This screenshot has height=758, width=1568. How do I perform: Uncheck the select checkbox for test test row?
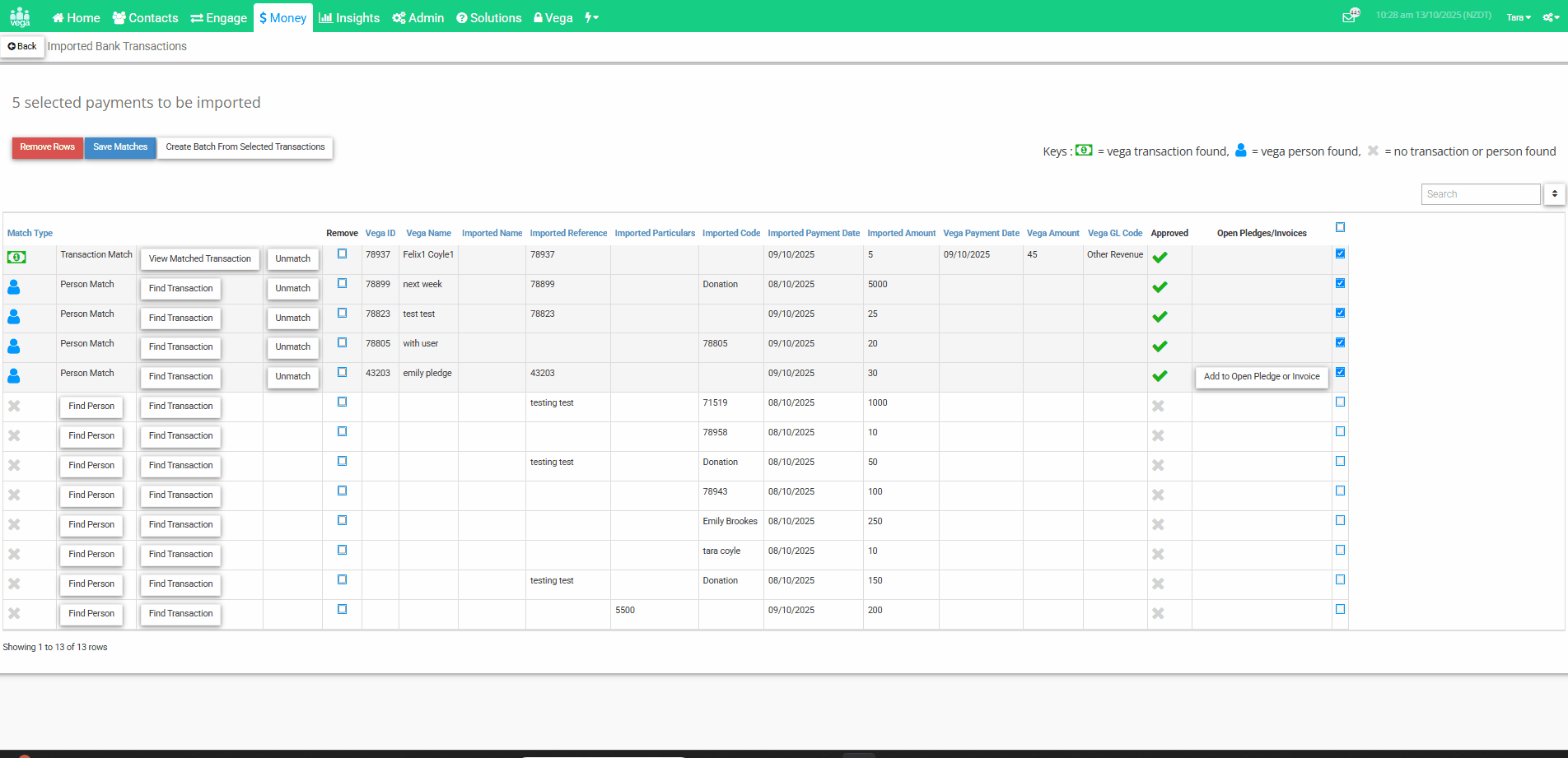pos(1340,313)
